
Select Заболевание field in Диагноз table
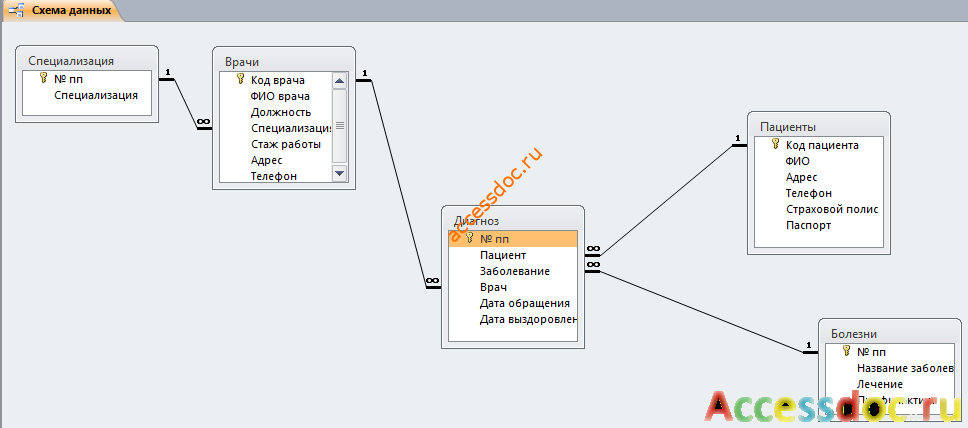[514, 271]
